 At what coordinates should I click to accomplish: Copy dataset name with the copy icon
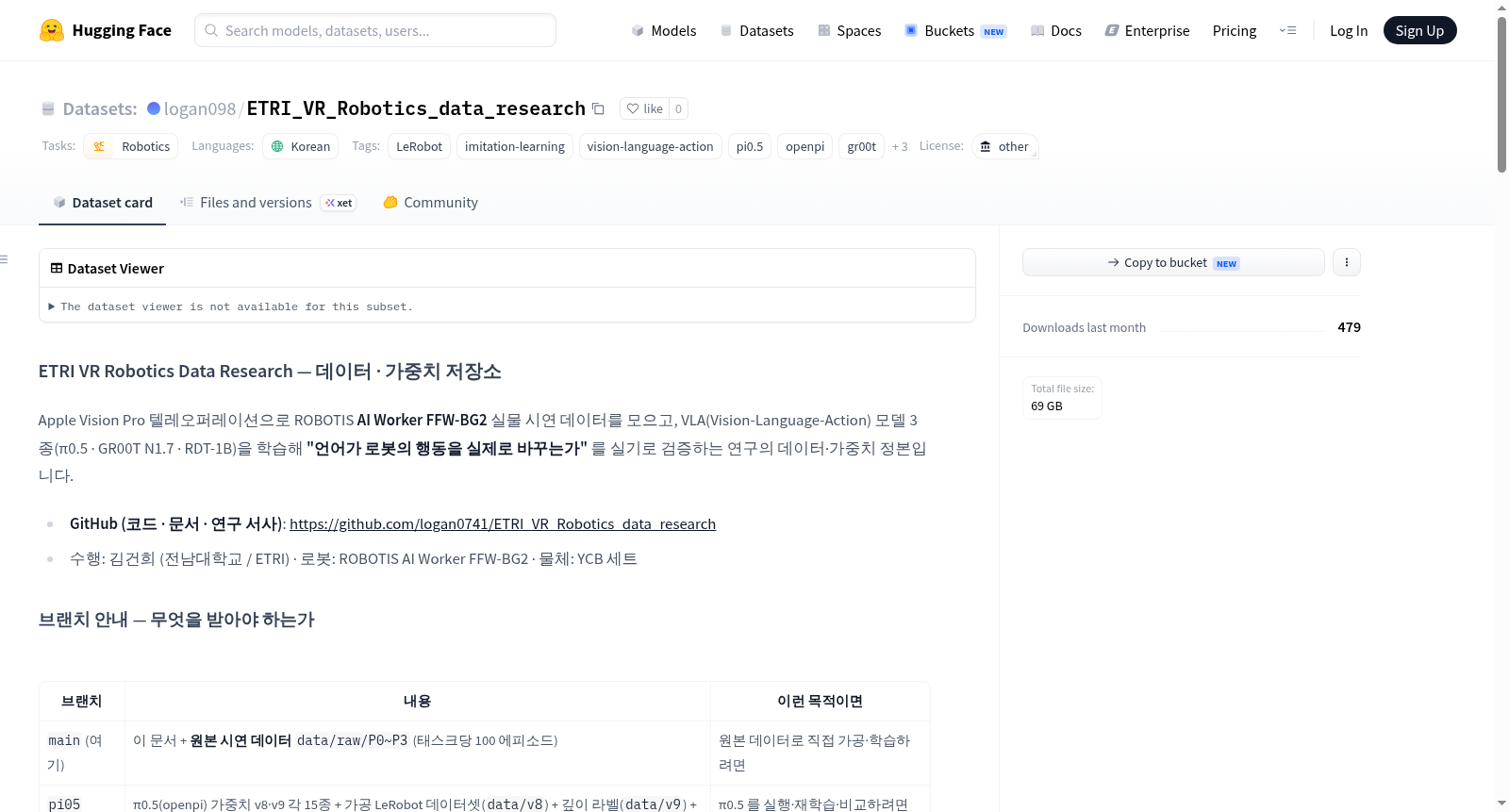598,108
